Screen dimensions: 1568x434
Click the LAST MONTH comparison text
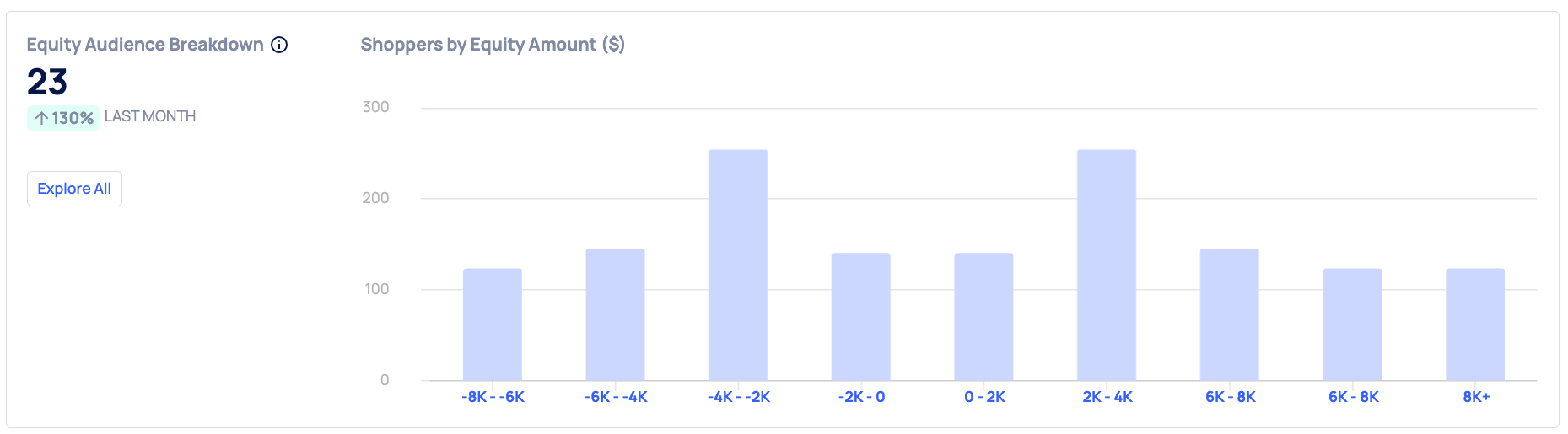150,116
